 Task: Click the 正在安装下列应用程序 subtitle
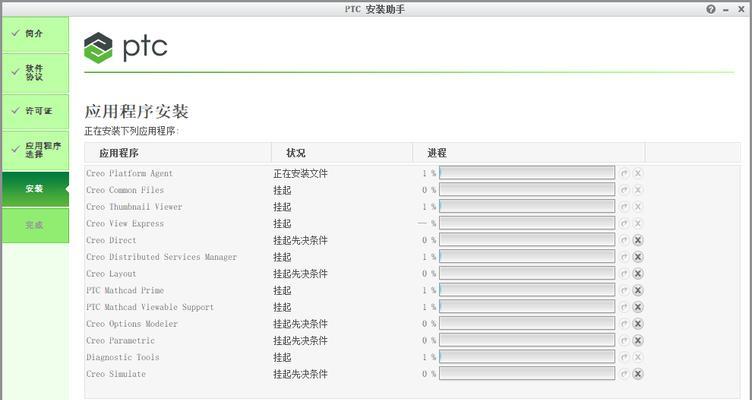(131, 131)
